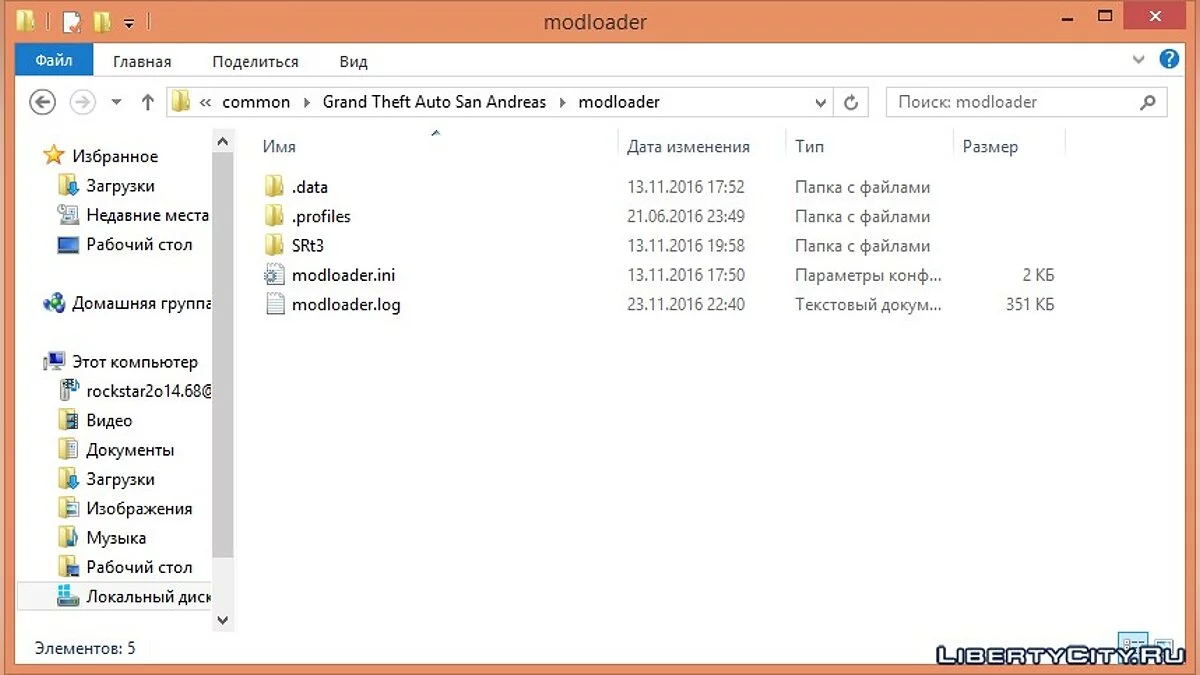Click the Элементов: 5 status bar text
The image size is (1200, 675).
click(x=85, y=648)
